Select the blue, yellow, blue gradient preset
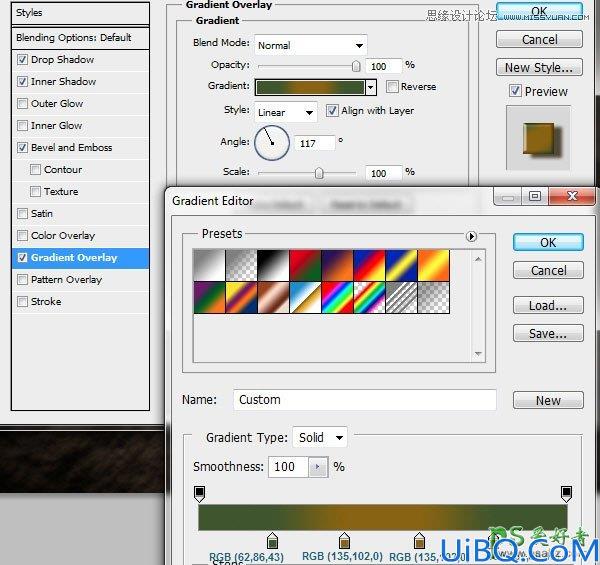This screenshot has height=565, width=600. (x=401, y=265)
